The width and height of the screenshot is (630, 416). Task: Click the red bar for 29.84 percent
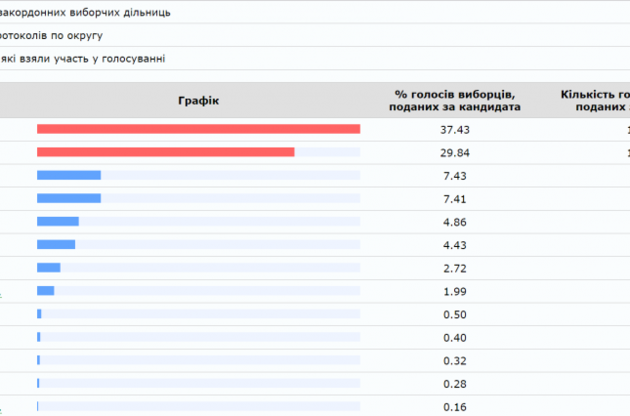click(165, 152)
